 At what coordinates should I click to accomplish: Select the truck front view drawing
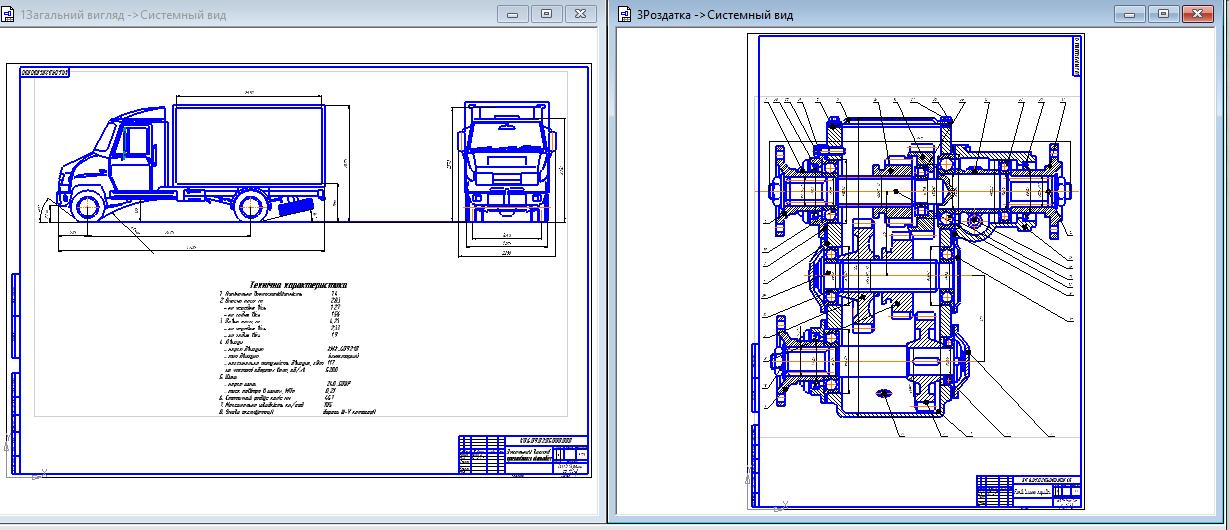[506, 160]
